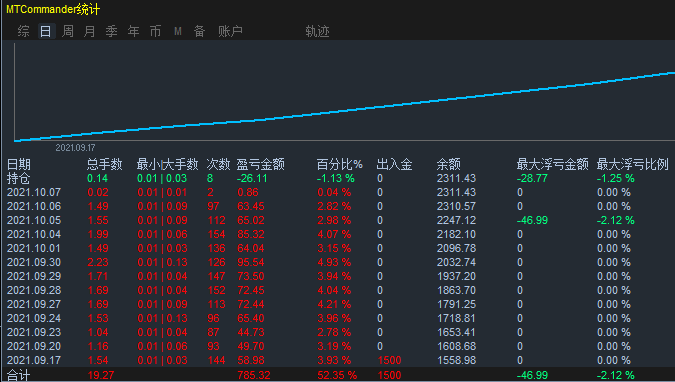The image size is (675, 382).
Task: Click the 合计 totals row label
Action: [19, 375]
